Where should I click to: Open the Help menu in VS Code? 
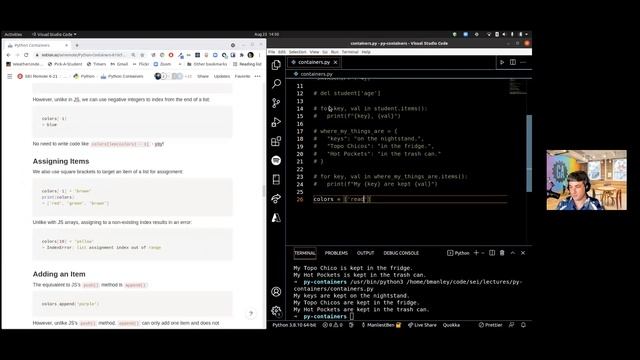pyautogui.click(x=366, y=52)
